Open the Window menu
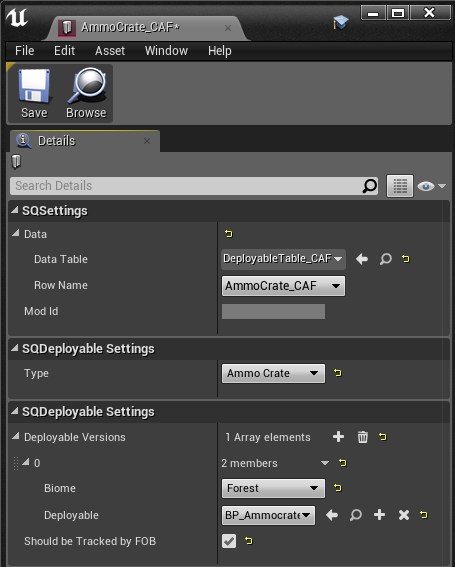This screenshot has height=567, width=455. pyautogui.click(x=166, y=51)
